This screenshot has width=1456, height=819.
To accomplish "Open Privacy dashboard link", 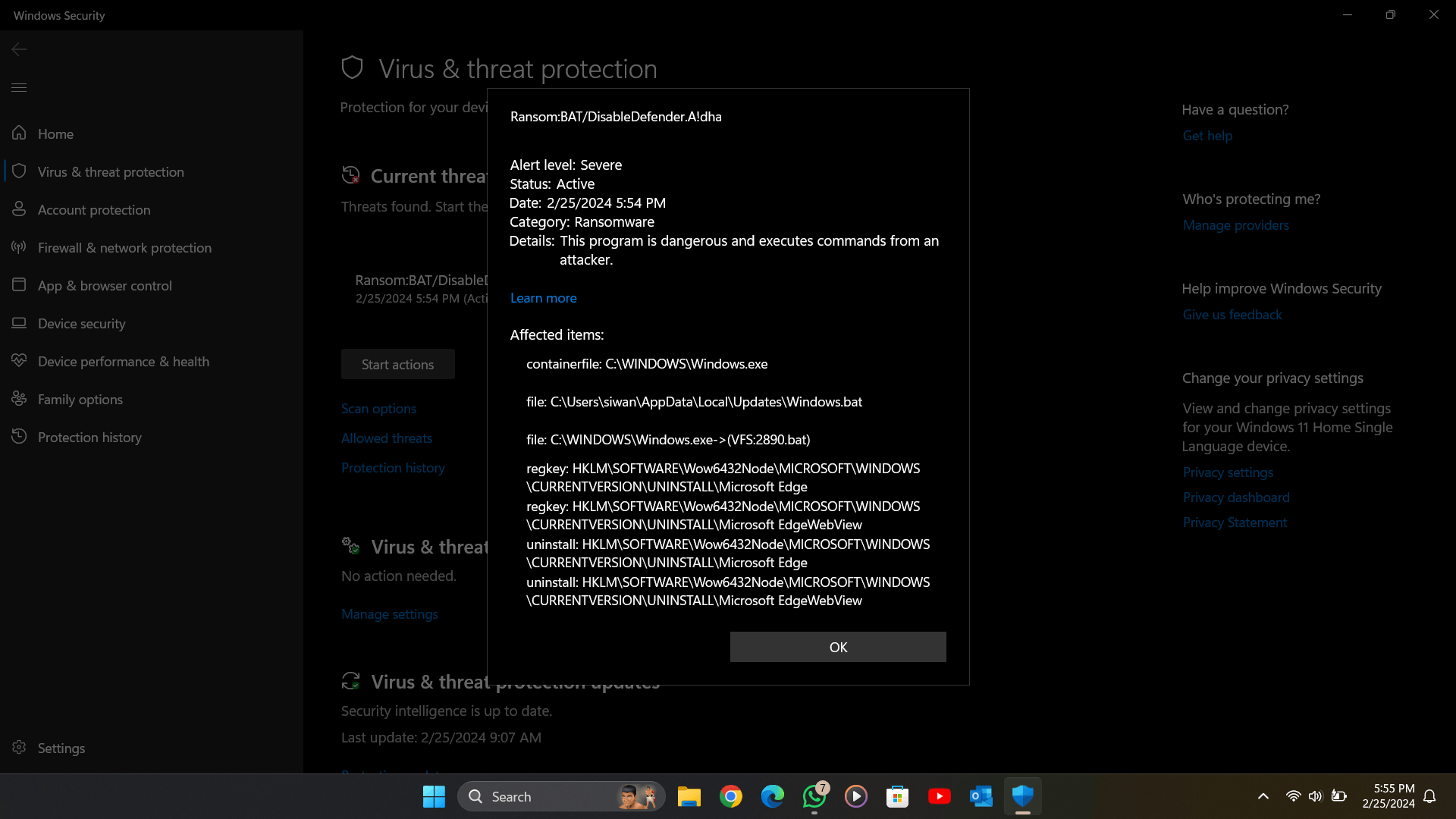I will pyautogui.click(x=1236, y=497).
